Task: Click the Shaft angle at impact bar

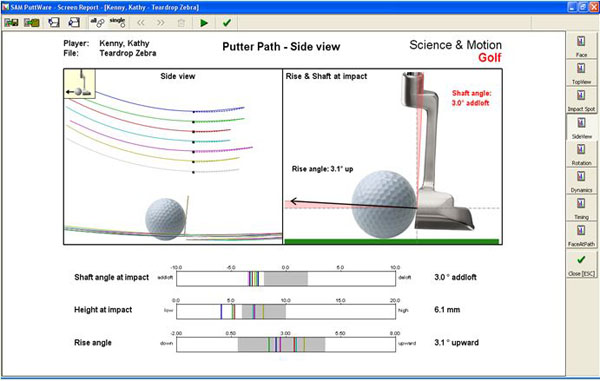Action: click(x=286, y=278)
